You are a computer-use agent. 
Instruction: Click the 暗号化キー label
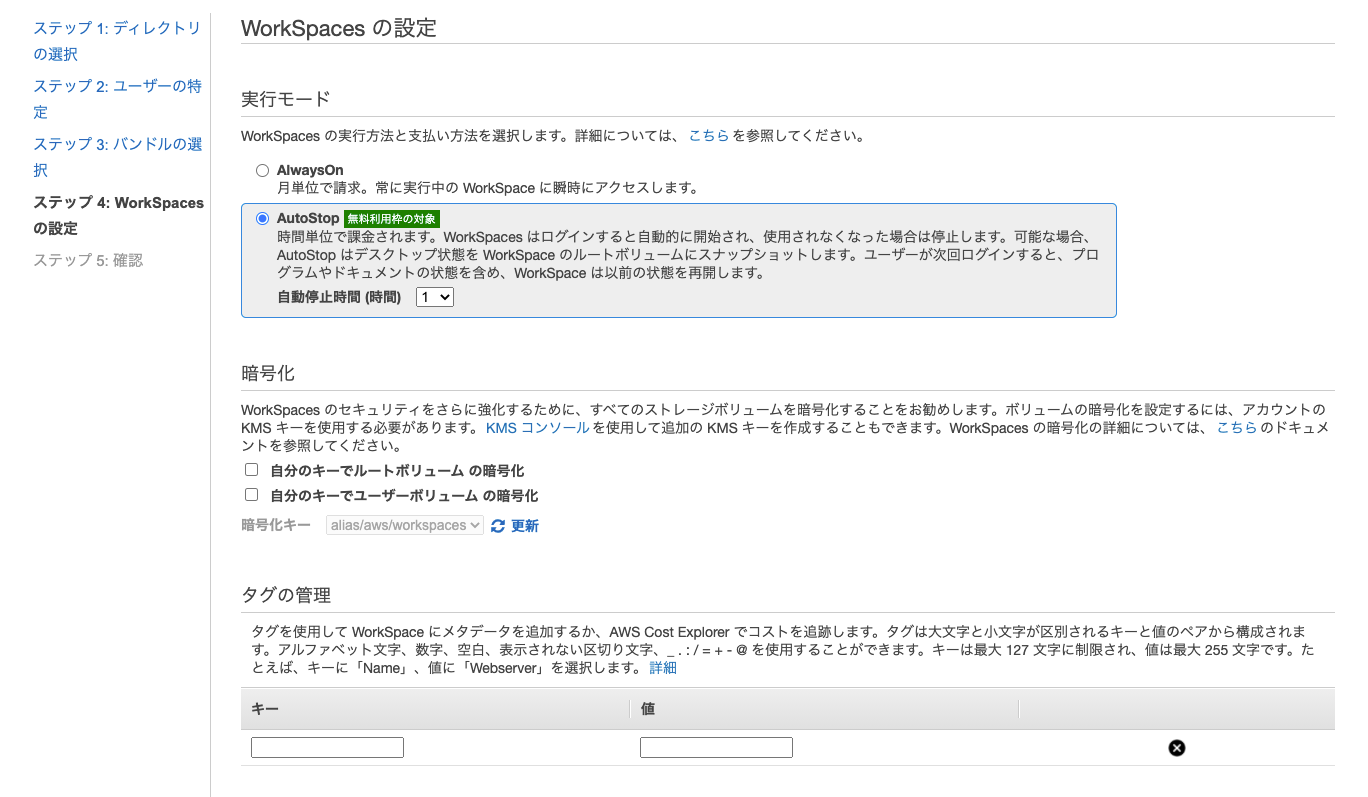click(276, 525)
